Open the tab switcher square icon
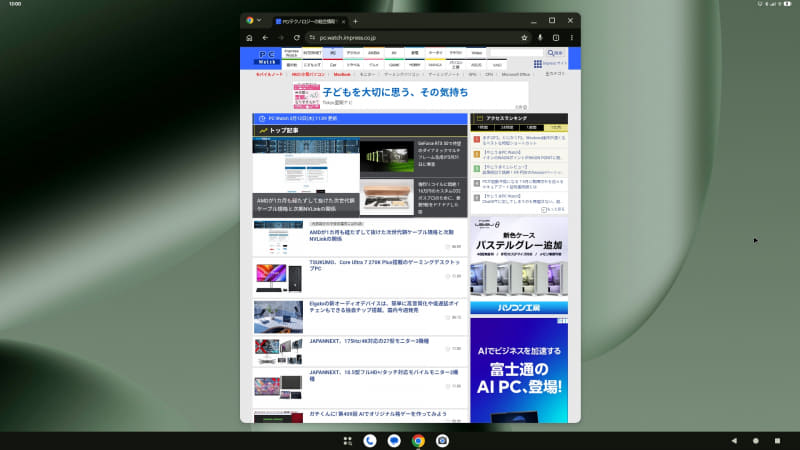Image resolution: width=800 pixels, height=450 pixels. (x=556, y=38)
